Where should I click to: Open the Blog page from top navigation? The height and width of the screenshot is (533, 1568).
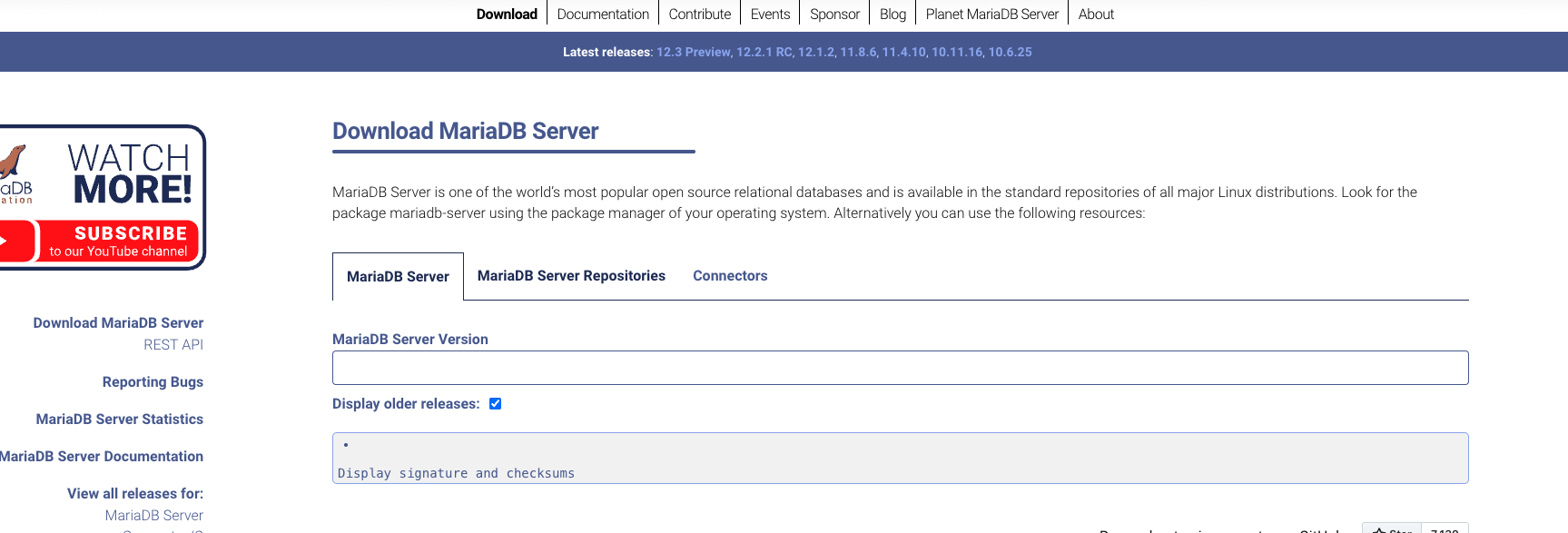click(x=892, y=15)
